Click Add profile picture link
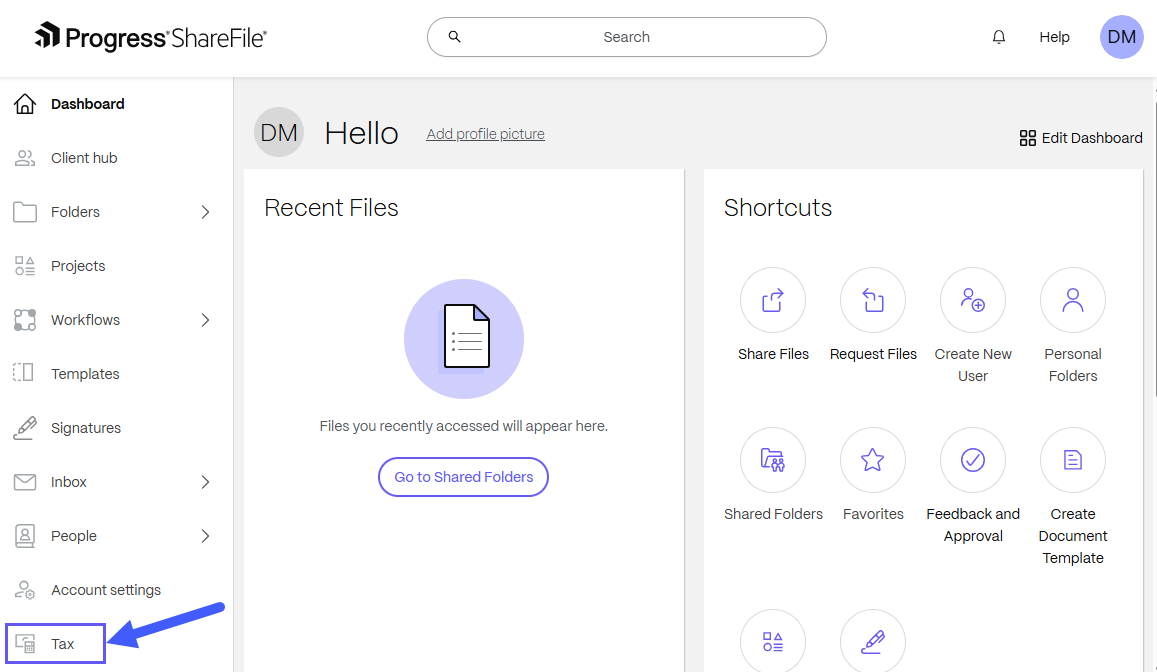The image size is (1157, 672). click(x=486, y=134)
